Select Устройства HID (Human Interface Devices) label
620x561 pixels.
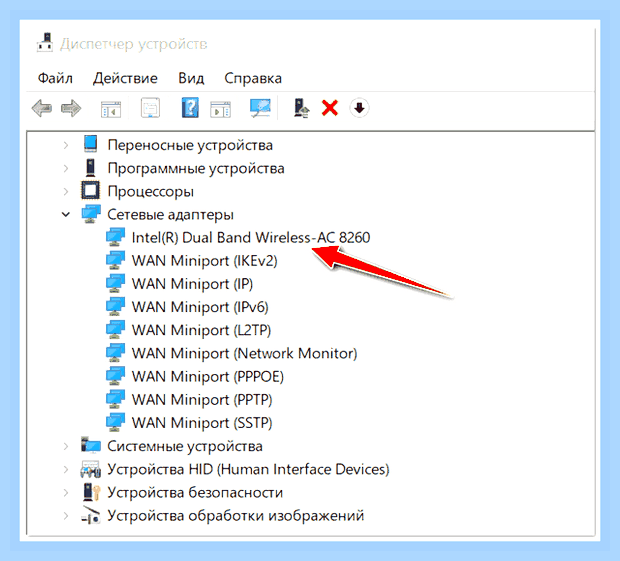pyautogui.click(x=248, y=469)
